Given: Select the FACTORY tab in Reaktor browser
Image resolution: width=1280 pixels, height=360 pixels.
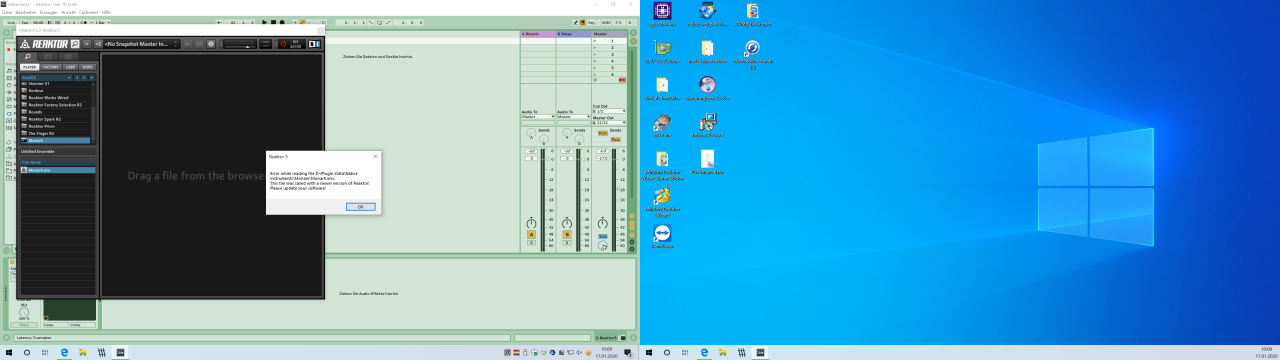Looking at the screenshot, I should click(x=51, y=67).
